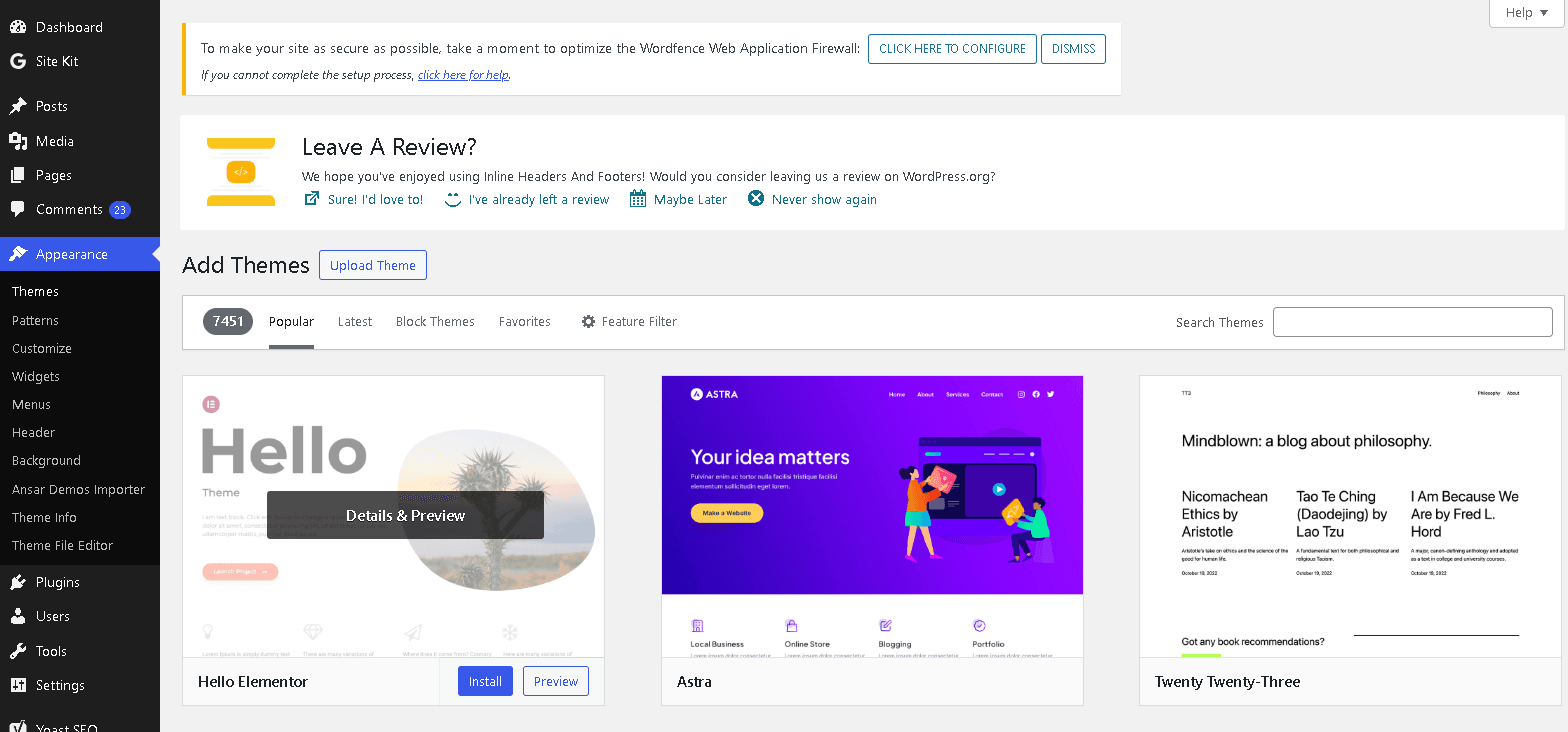Screen dimensions: 1568x732
Task: Open Site Kit Google icon
Action: tap(18, 61)
